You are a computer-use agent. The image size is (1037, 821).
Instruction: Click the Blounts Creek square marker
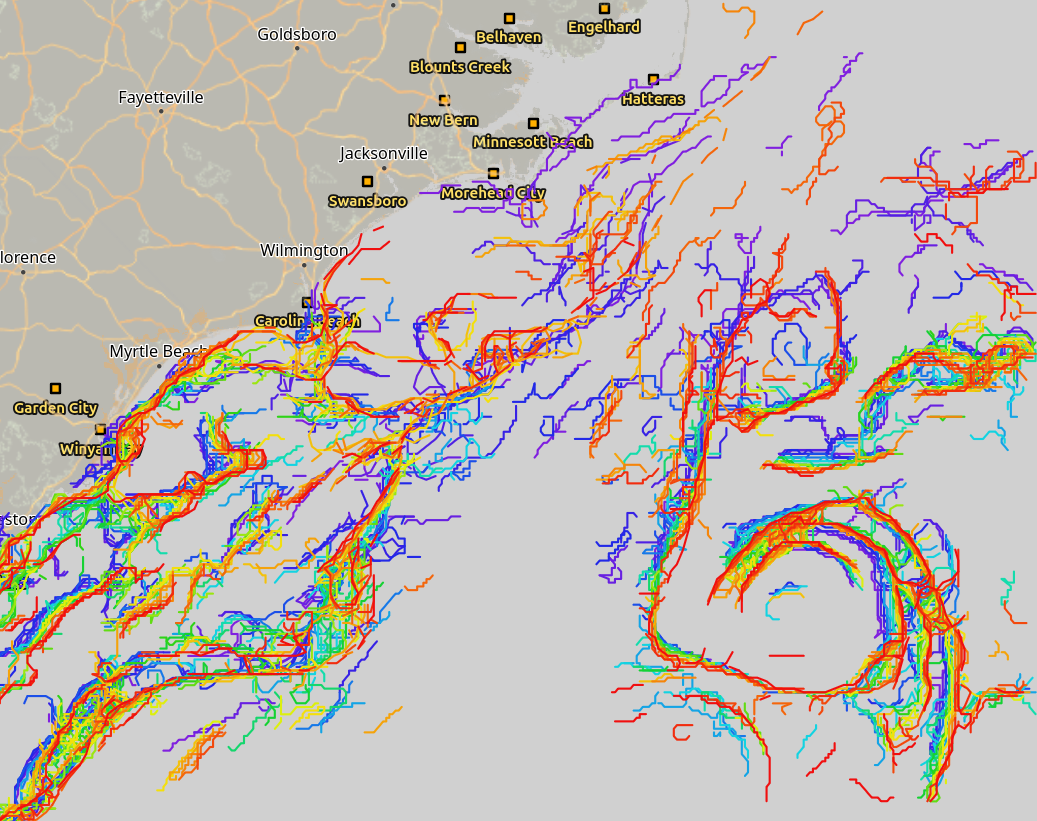460,48
